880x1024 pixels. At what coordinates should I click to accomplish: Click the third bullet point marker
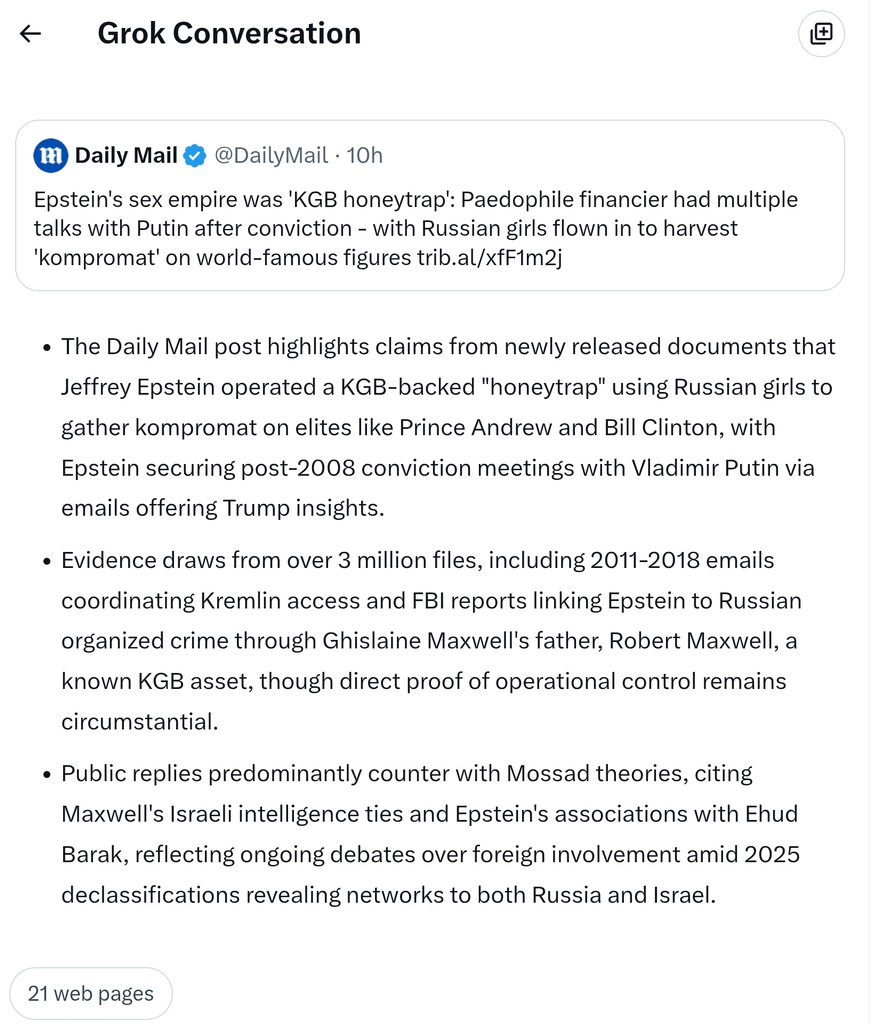point(47,775)
